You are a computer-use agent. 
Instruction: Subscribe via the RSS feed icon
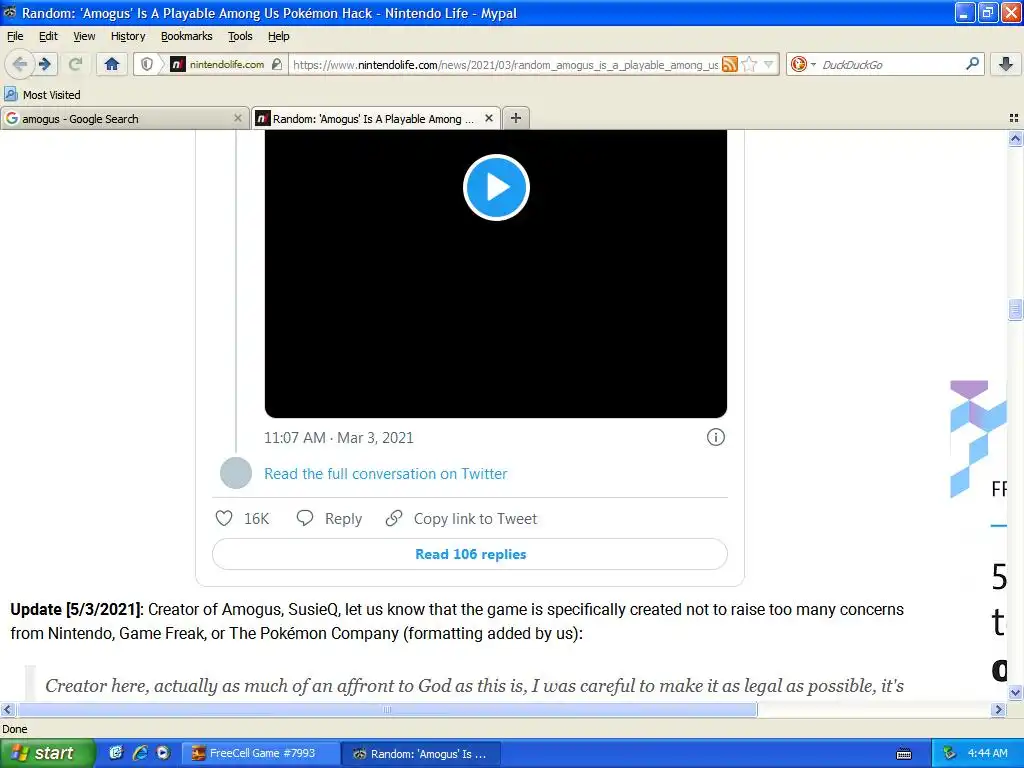[729, 64]
